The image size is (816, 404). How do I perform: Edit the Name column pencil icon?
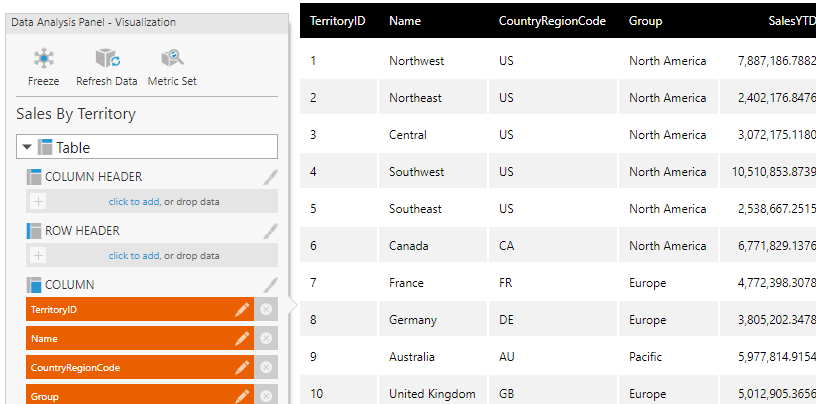(242, 339)
